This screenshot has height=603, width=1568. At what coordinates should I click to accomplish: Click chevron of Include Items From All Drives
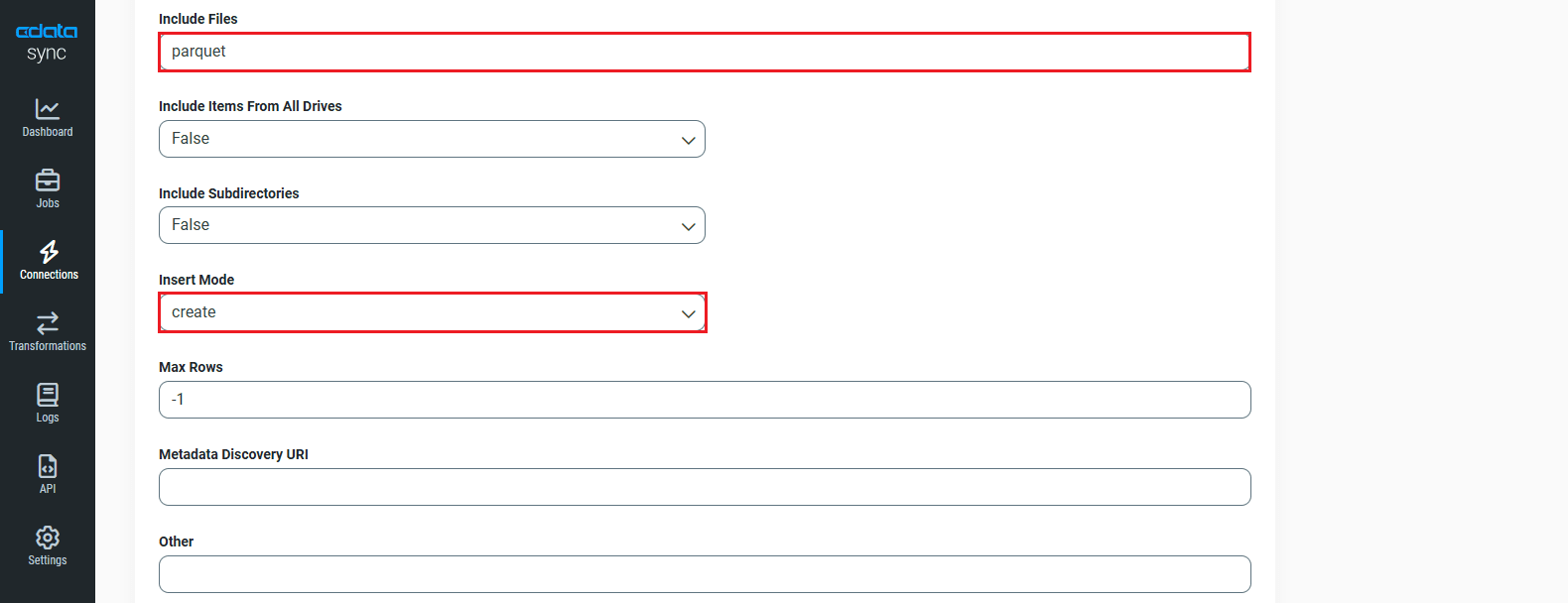coord(688,141)
